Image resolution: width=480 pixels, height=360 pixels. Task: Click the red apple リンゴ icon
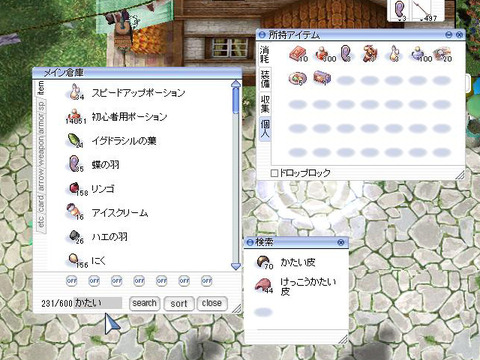74,188
